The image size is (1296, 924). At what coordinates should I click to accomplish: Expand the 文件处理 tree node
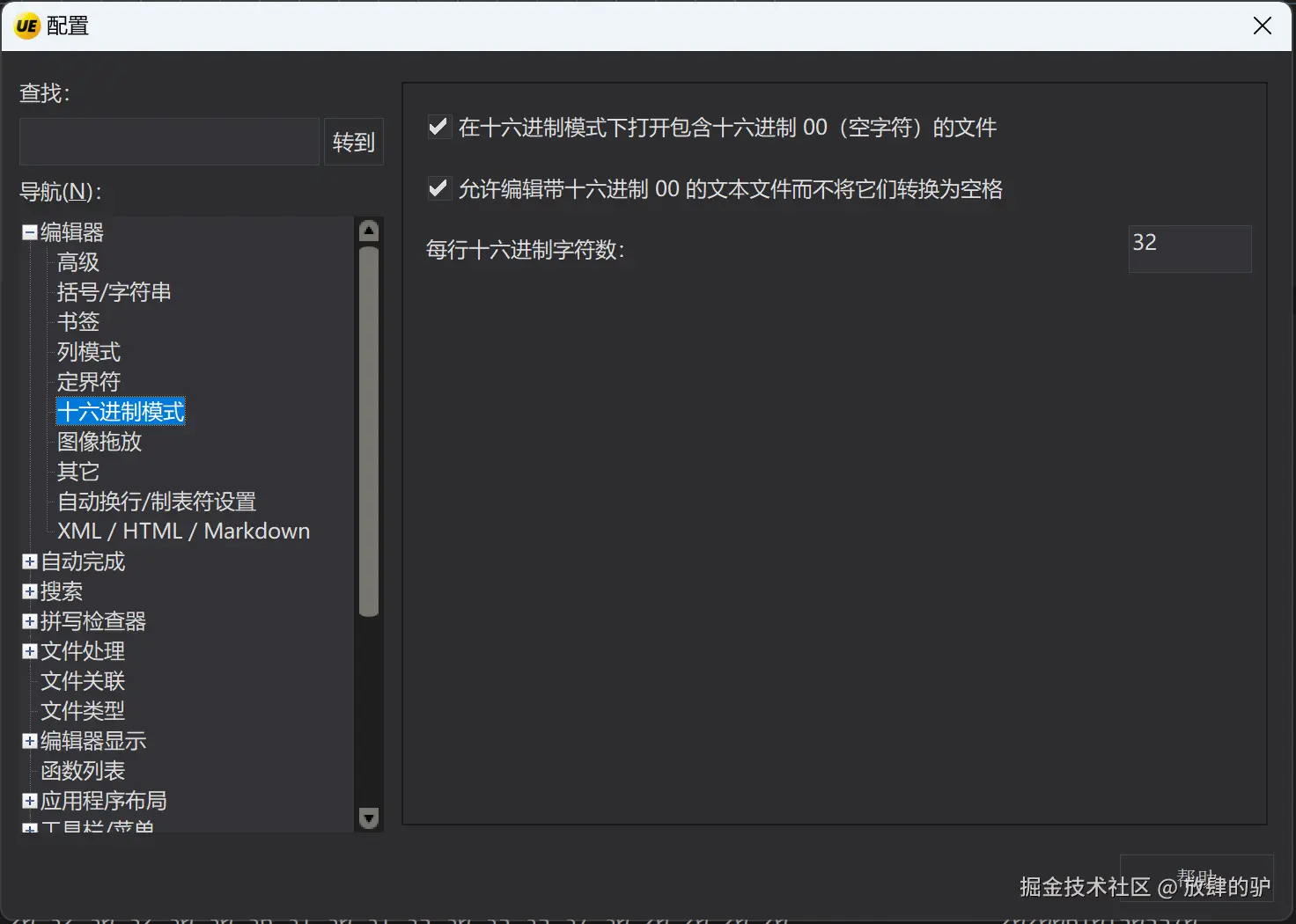pyautogui.click(x=30, y=651)
